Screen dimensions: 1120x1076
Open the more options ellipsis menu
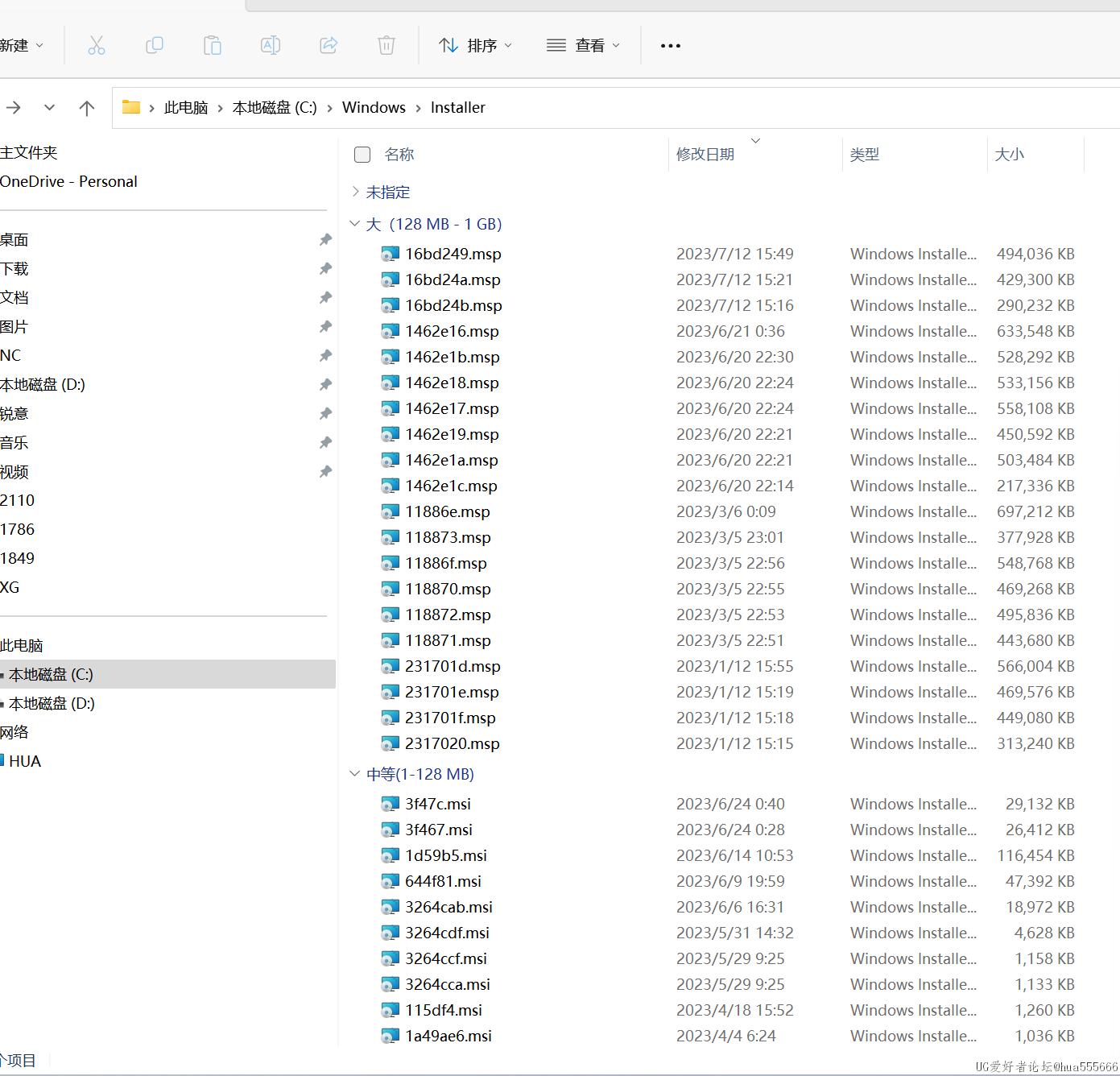coord(671,46)
